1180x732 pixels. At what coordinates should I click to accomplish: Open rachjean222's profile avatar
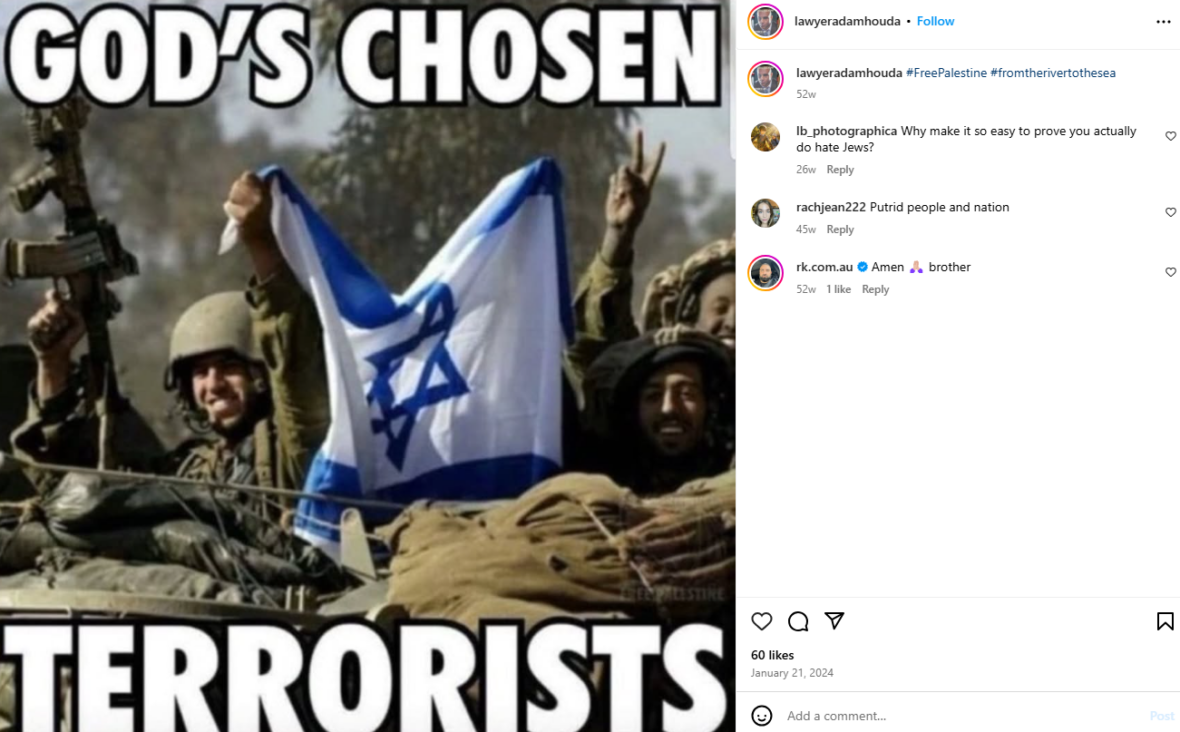[765, 213]
